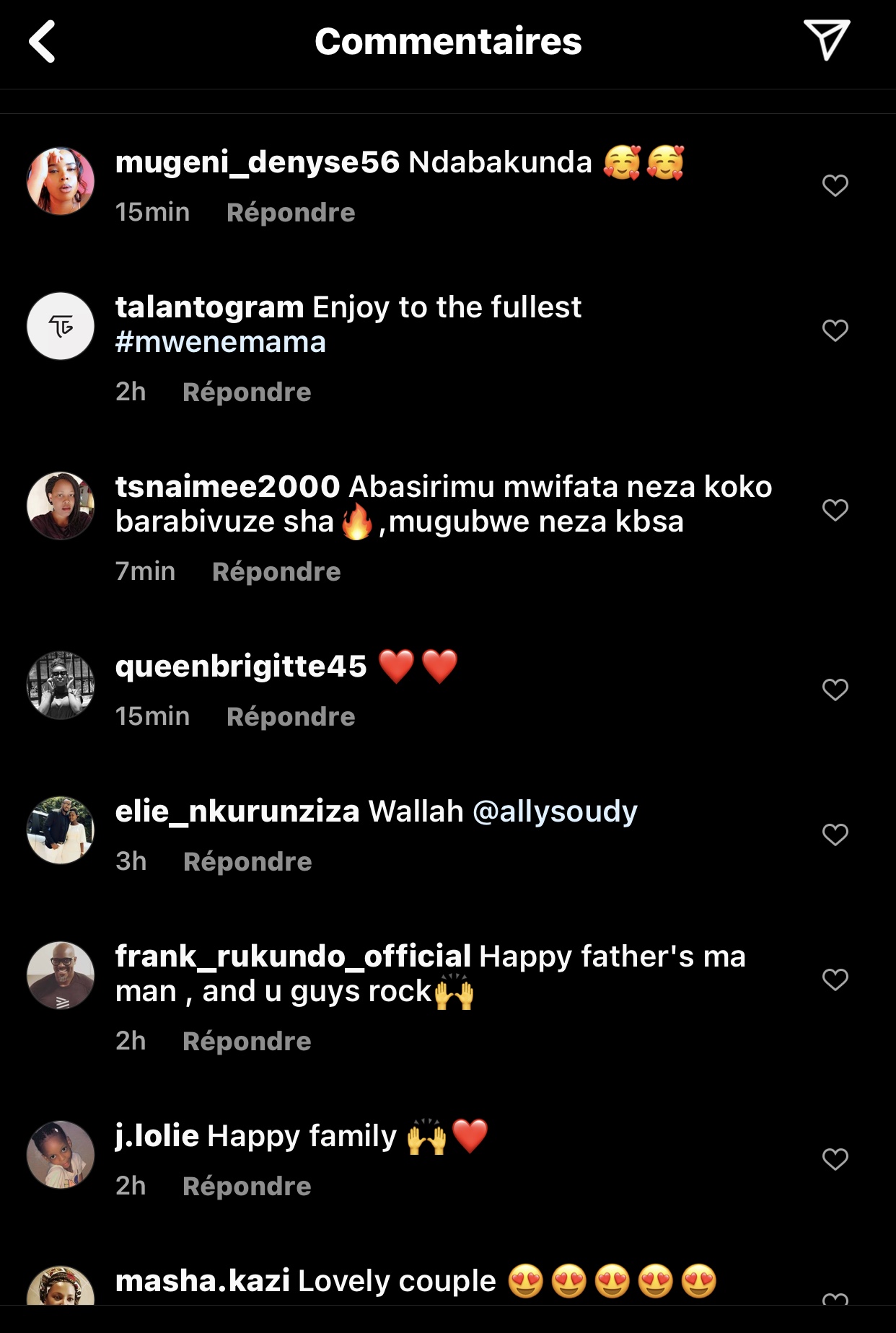This screenshot has width=896, height=1333.
Task: Reply to mugeni_denyse56's comment
Action: (x=290, y=213)
